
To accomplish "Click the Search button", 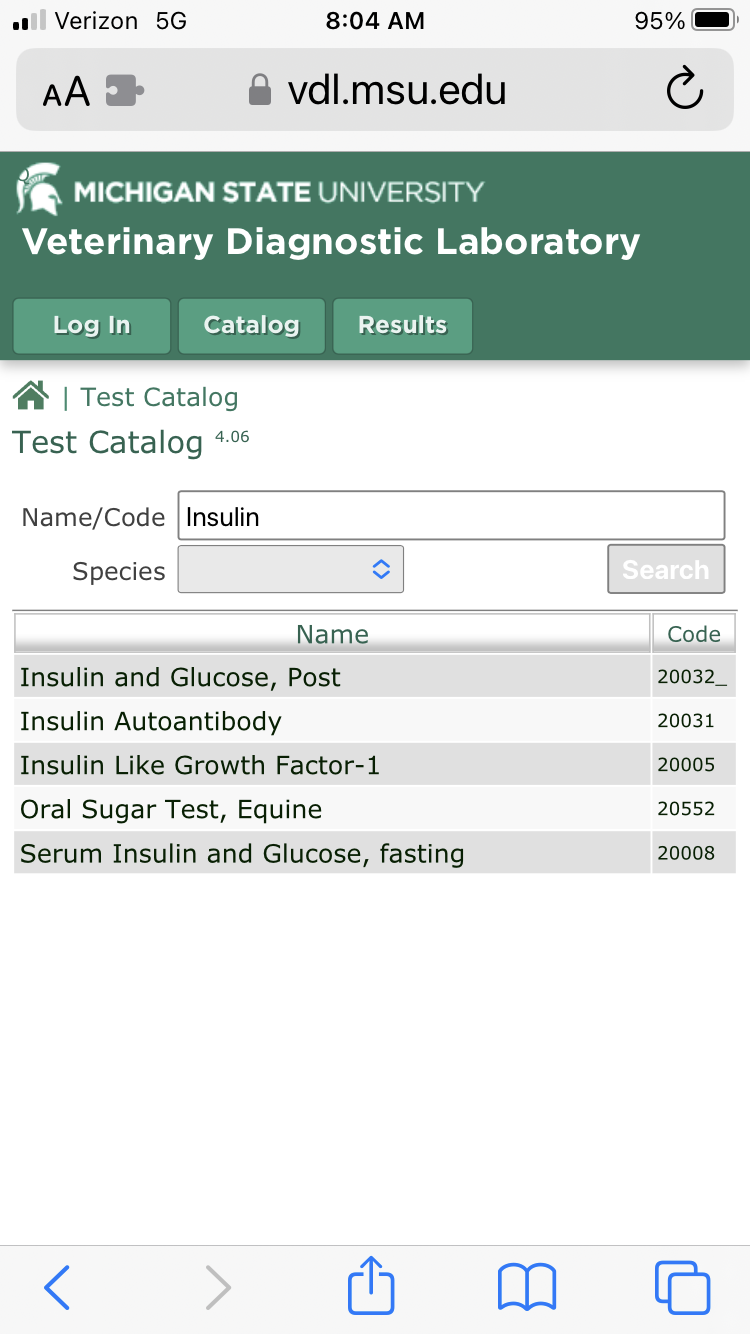I will (x=666, y=569).
